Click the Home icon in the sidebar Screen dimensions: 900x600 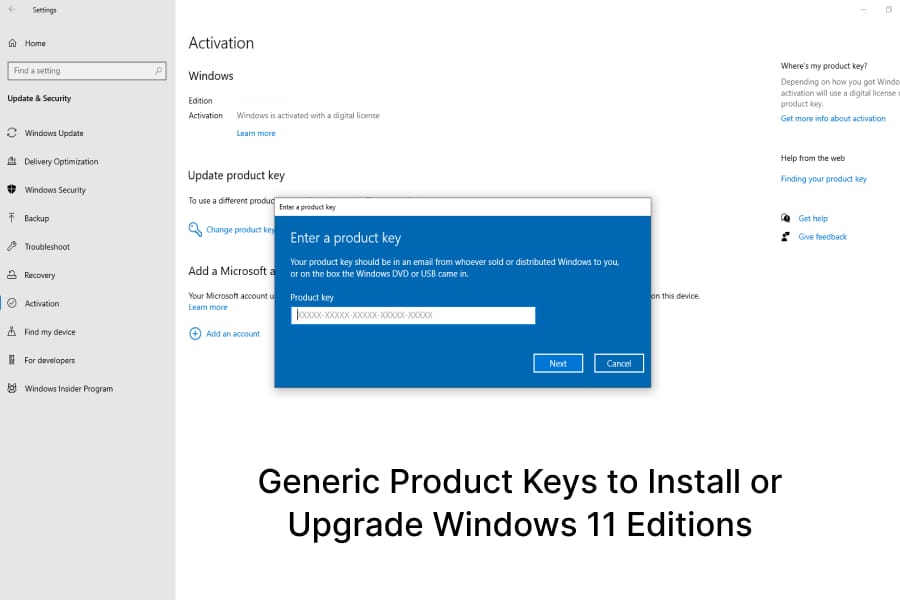tap(12, 43)
